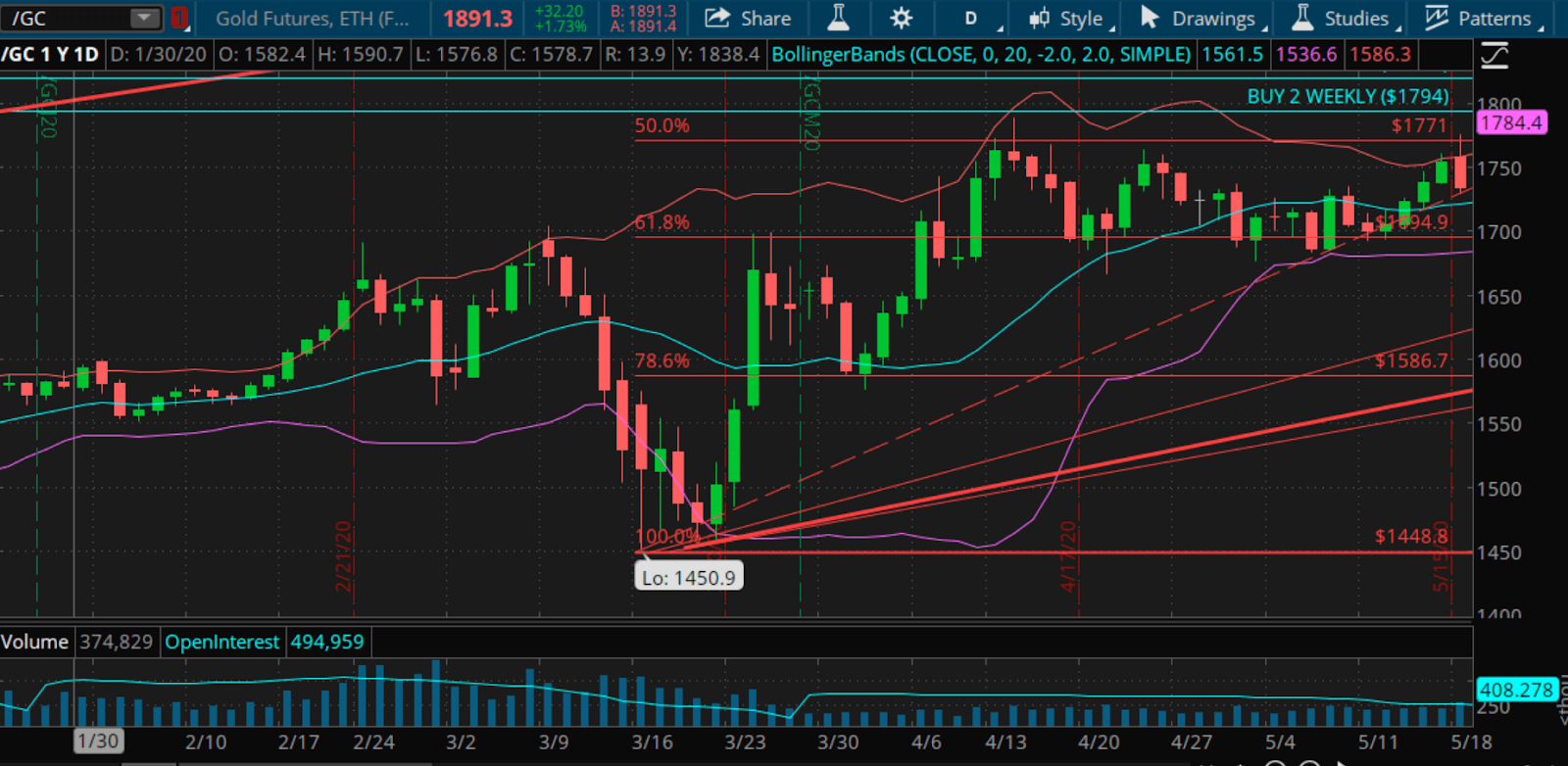Click the BollingerBands study label
This screenshot has width=1568, height=766.
[981, 55]
